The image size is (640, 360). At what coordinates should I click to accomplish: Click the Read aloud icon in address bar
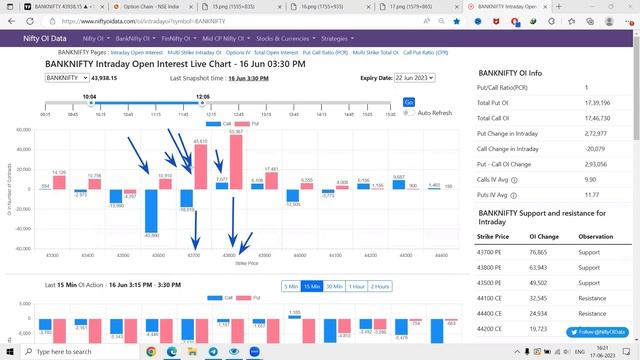427,21
